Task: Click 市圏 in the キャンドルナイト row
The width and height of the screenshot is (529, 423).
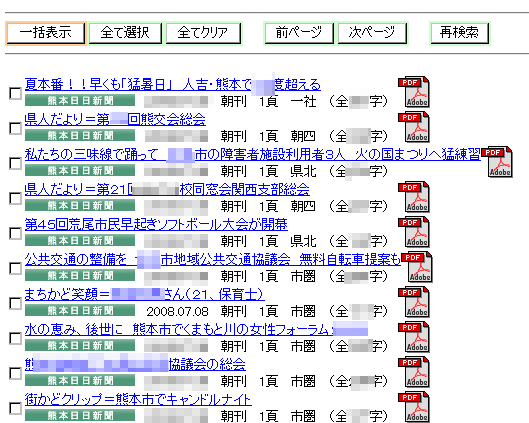Action: 304,416
